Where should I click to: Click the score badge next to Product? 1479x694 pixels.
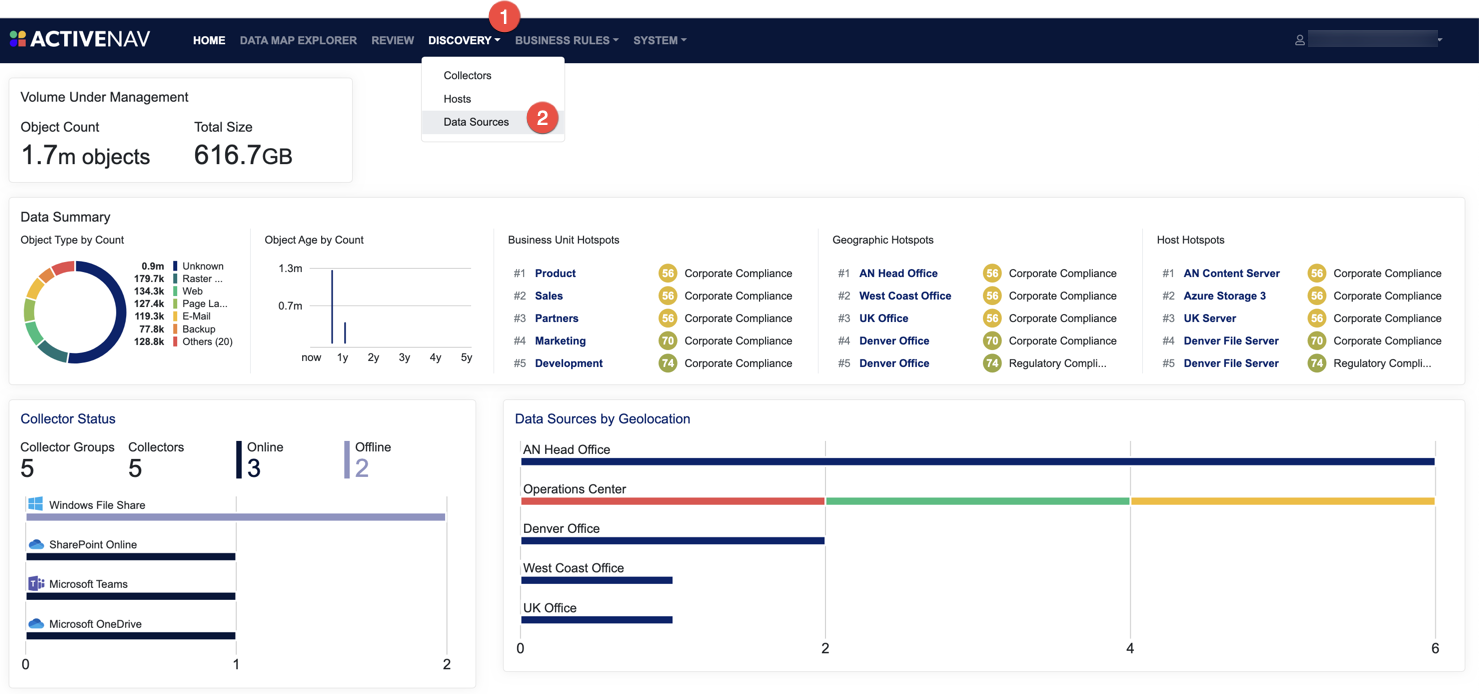pos(667,273)
